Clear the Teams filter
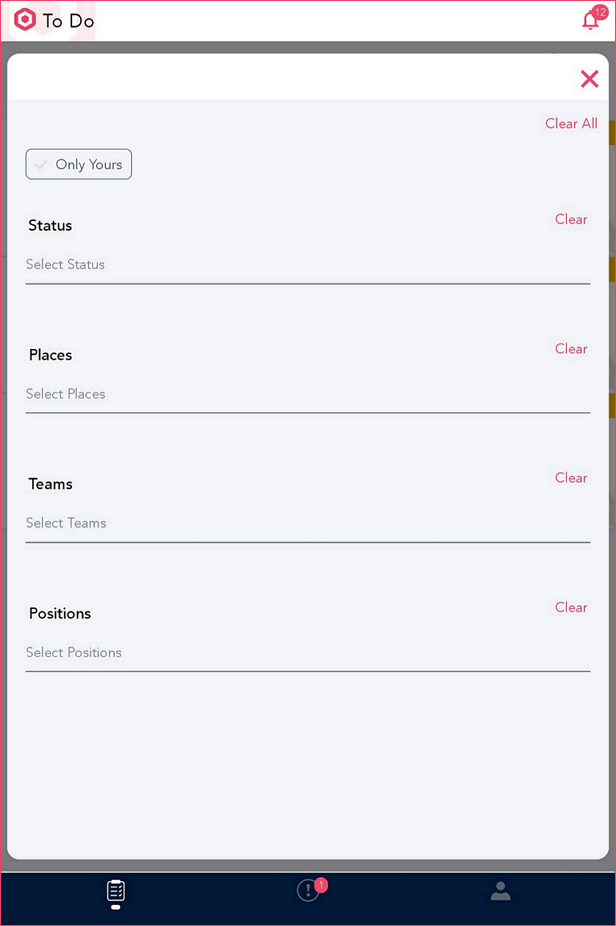The image size is (616, 926). (571, 478)
